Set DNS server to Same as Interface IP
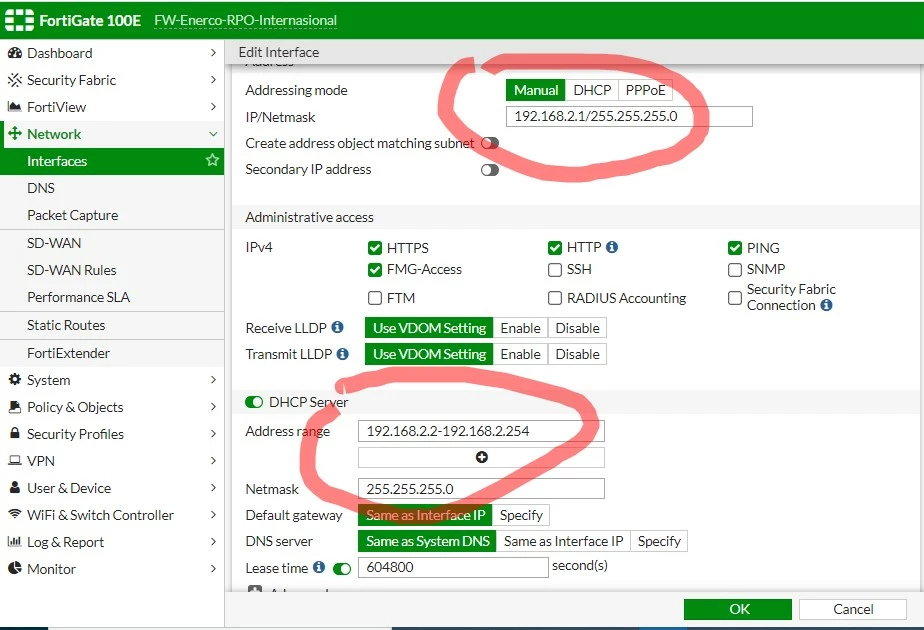The image size is (924, 630). [563, 541]
